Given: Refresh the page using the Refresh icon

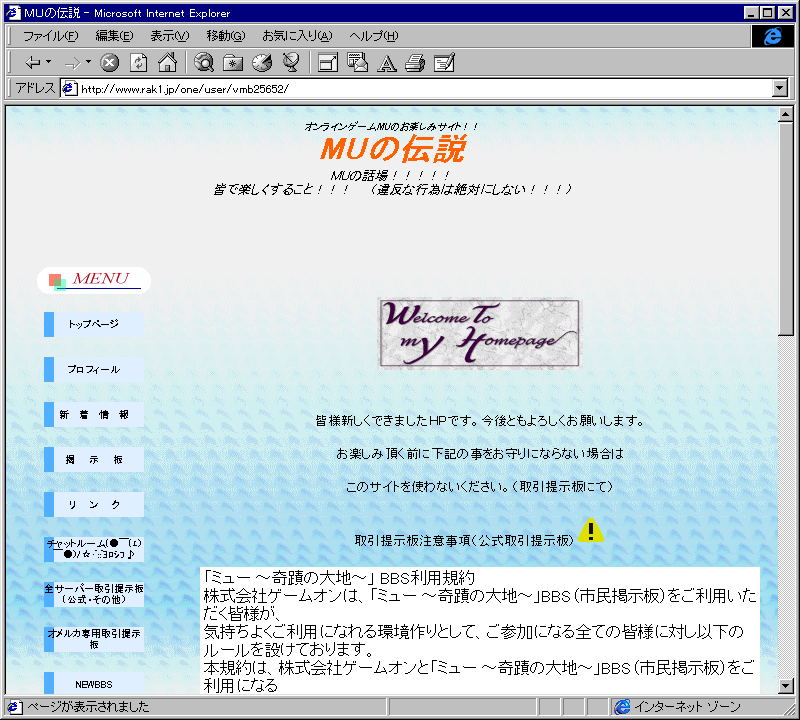Looking at the screenshot, I should click(138, 63).
